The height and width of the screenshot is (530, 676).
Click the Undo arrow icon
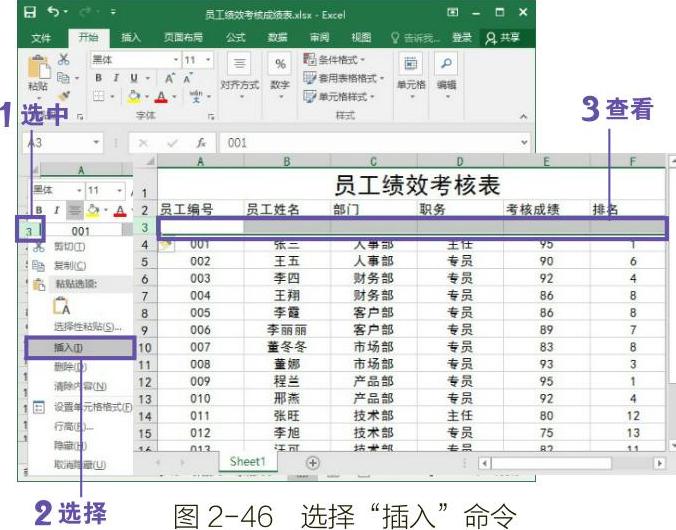(x=51, y=13)
